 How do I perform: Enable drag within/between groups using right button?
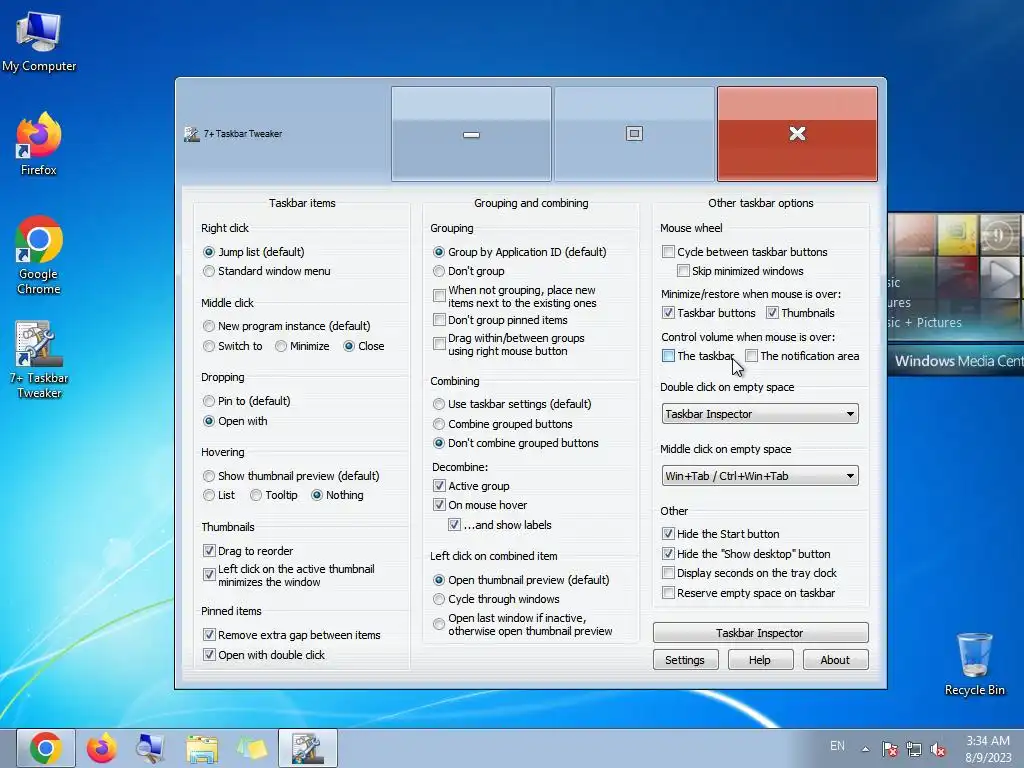(x=509, y=345)
